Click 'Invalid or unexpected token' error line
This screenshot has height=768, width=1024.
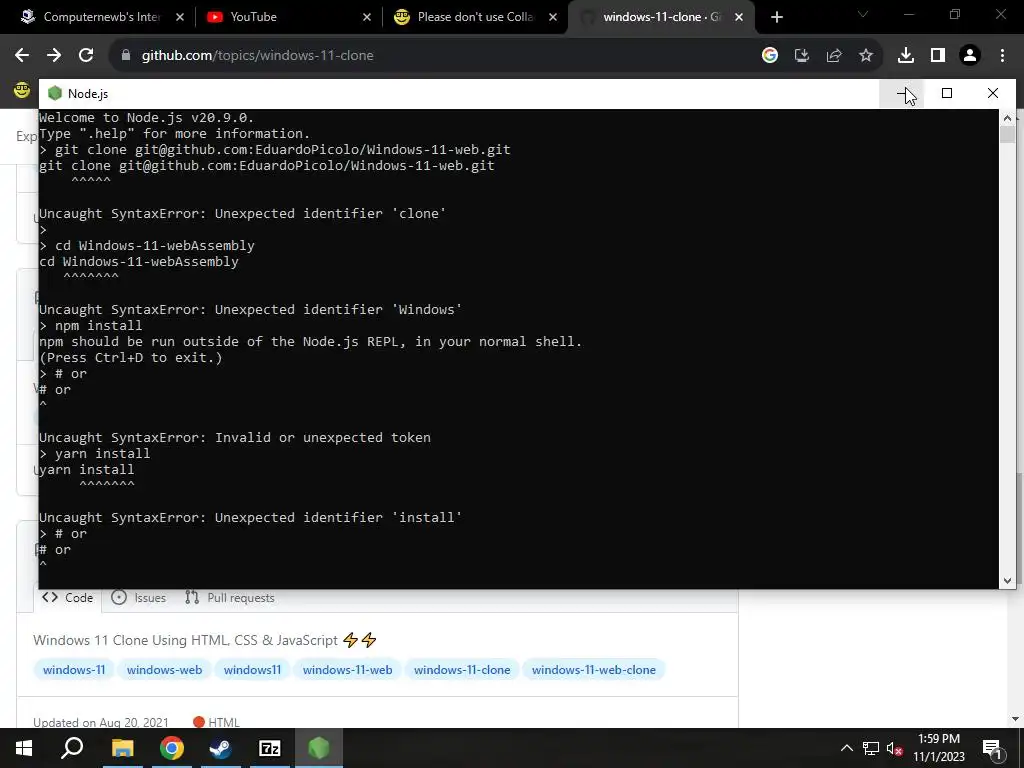tap(234, 438)
